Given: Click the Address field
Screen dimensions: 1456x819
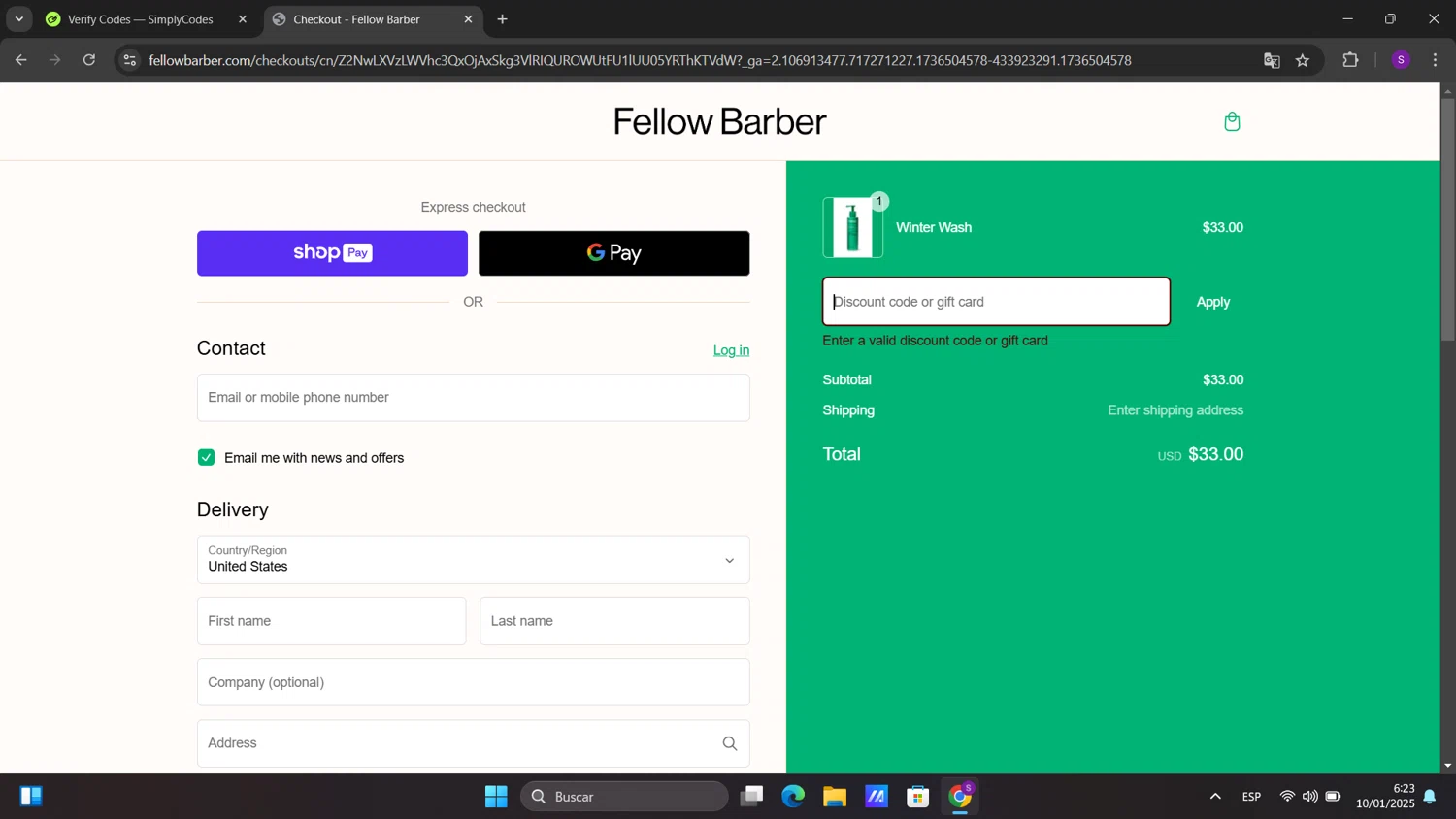Looking at the screenshot, I should [x=474, y=743].
